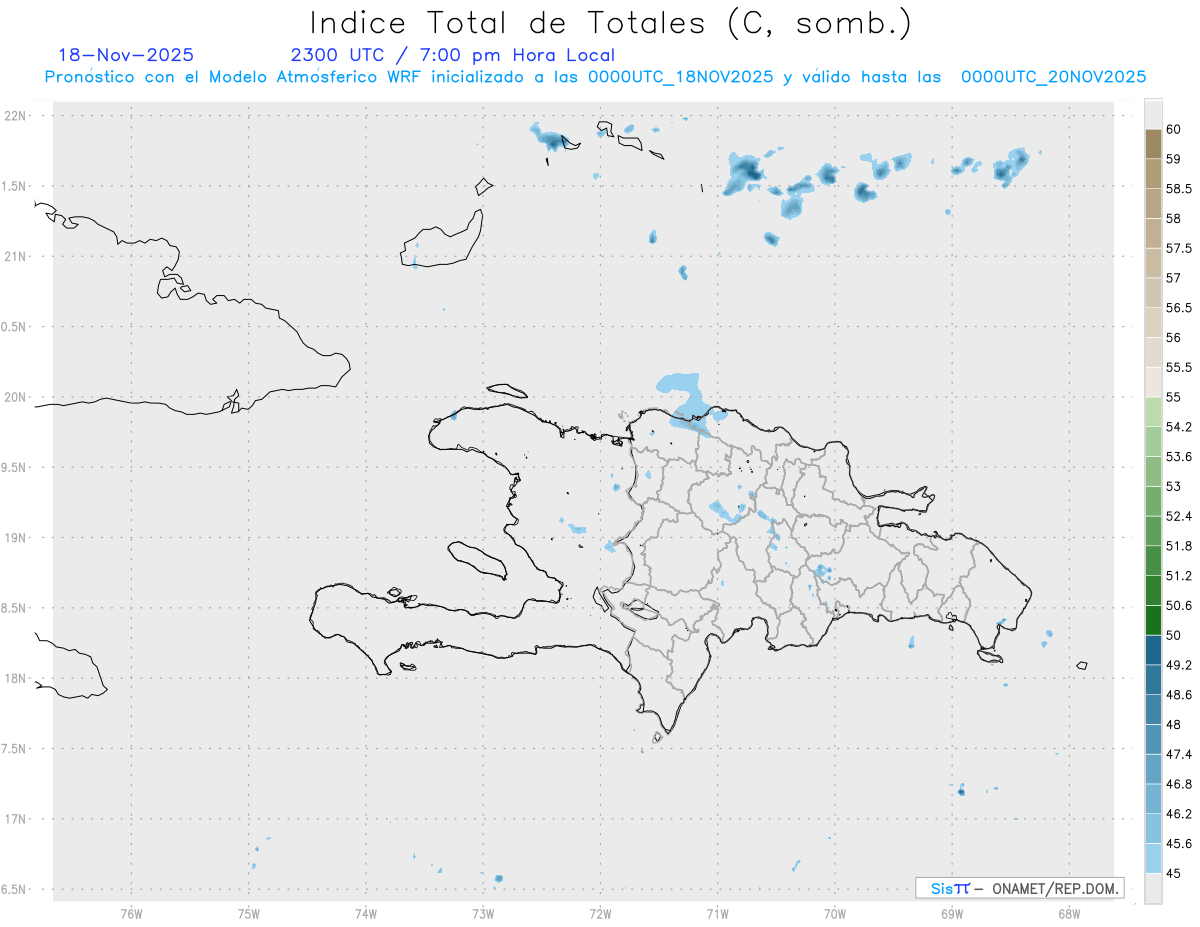Click the "76W" longitude label
The width and height of the screenshot is (1200, 927).
[131, 913]
